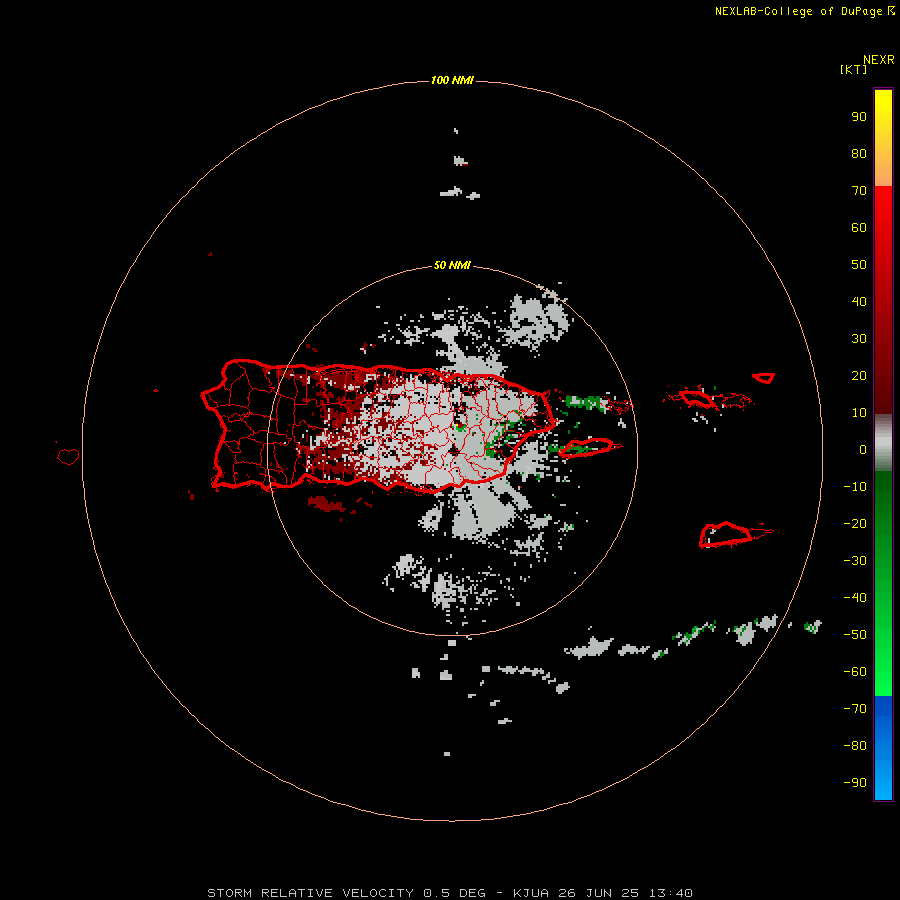
Task: Click the 50 NMI range ring label
Action: click(452, 265)
